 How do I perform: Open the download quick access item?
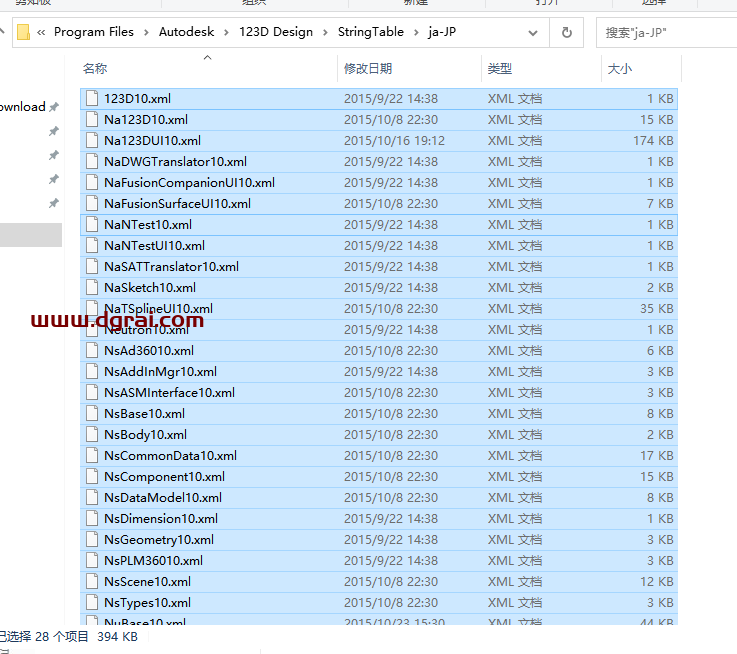coord(23,107)
